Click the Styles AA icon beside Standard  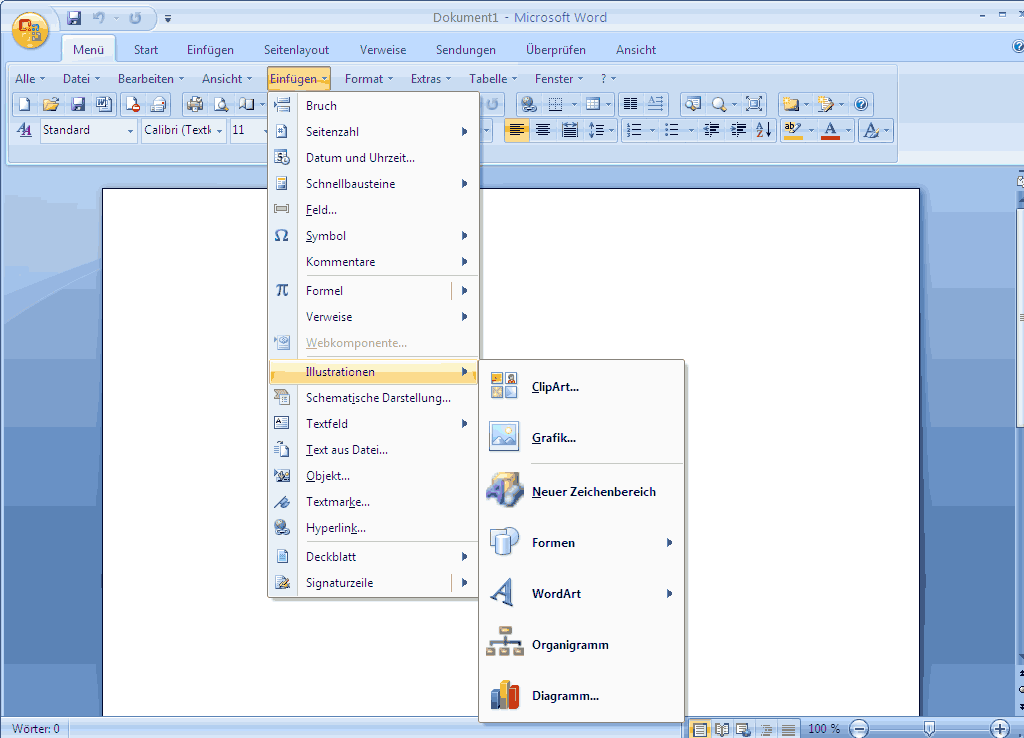24,130
